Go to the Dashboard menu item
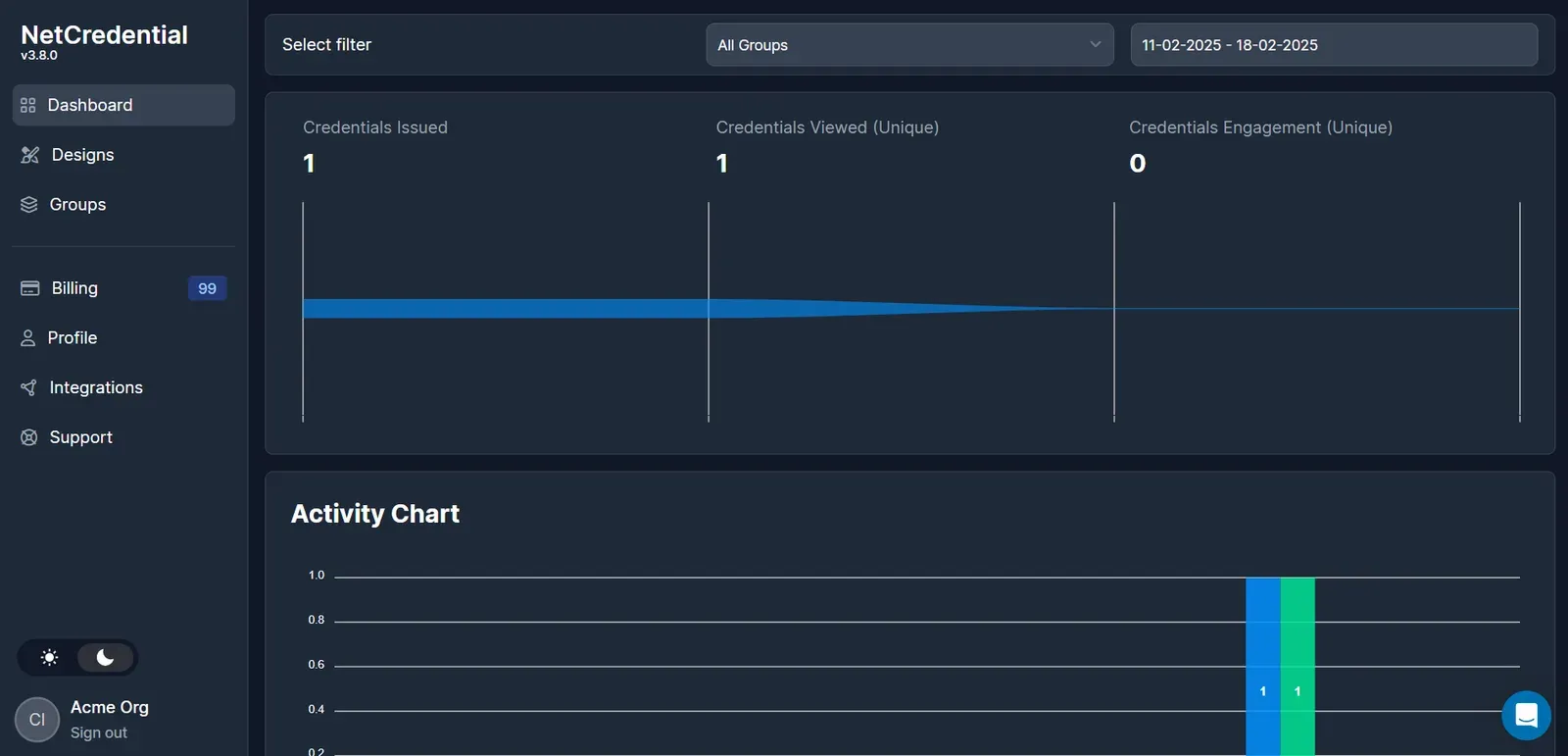This screenshot has width=1568, height=756. (x=123, y=105)
